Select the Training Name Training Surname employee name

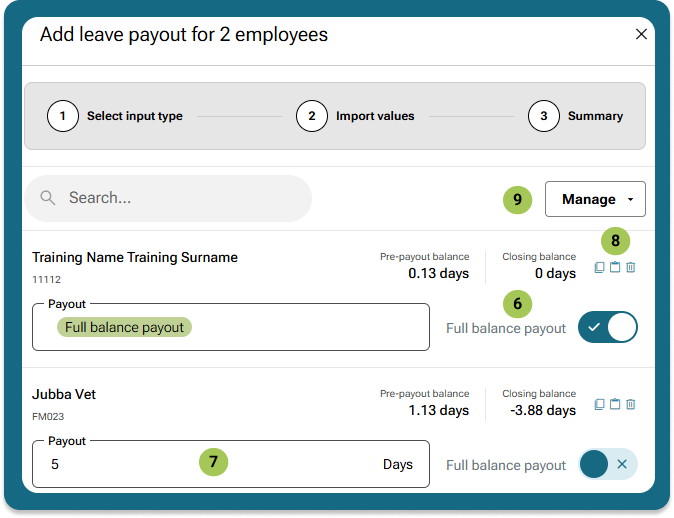[135, 257]
